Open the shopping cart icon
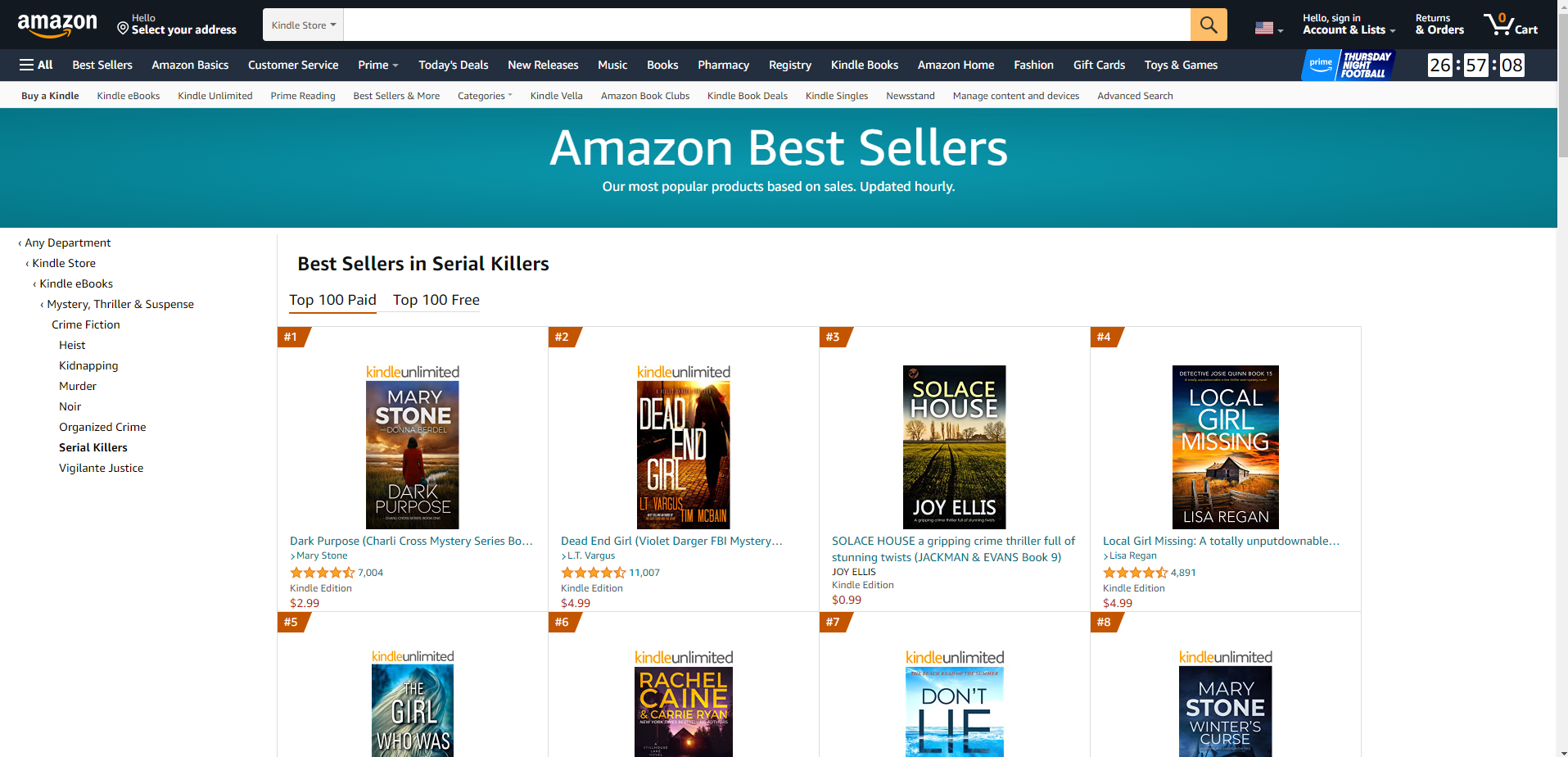The height and width of the screenshot is (757, 1568). (1511, 24)
